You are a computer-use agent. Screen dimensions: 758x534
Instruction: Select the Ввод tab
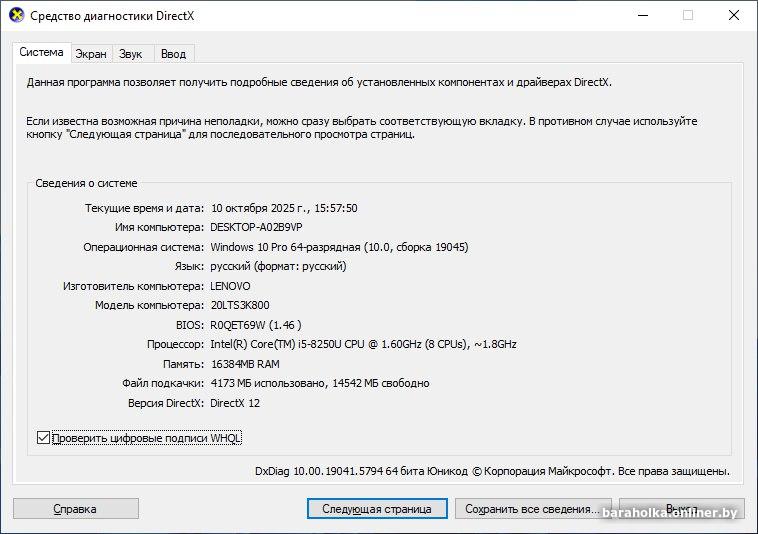click(x=173, y=54)
